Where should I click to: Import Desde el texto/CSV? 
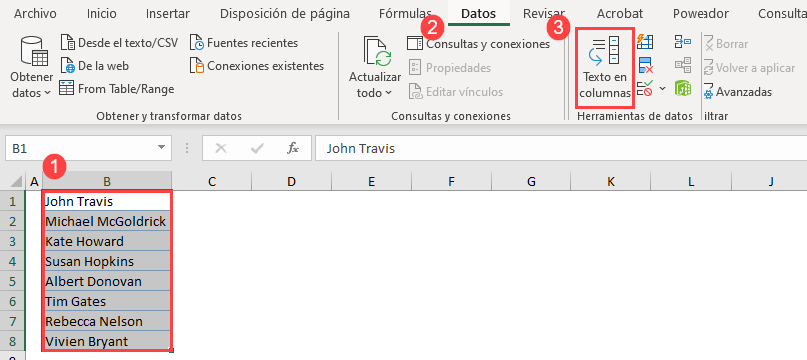pos(119,43)
